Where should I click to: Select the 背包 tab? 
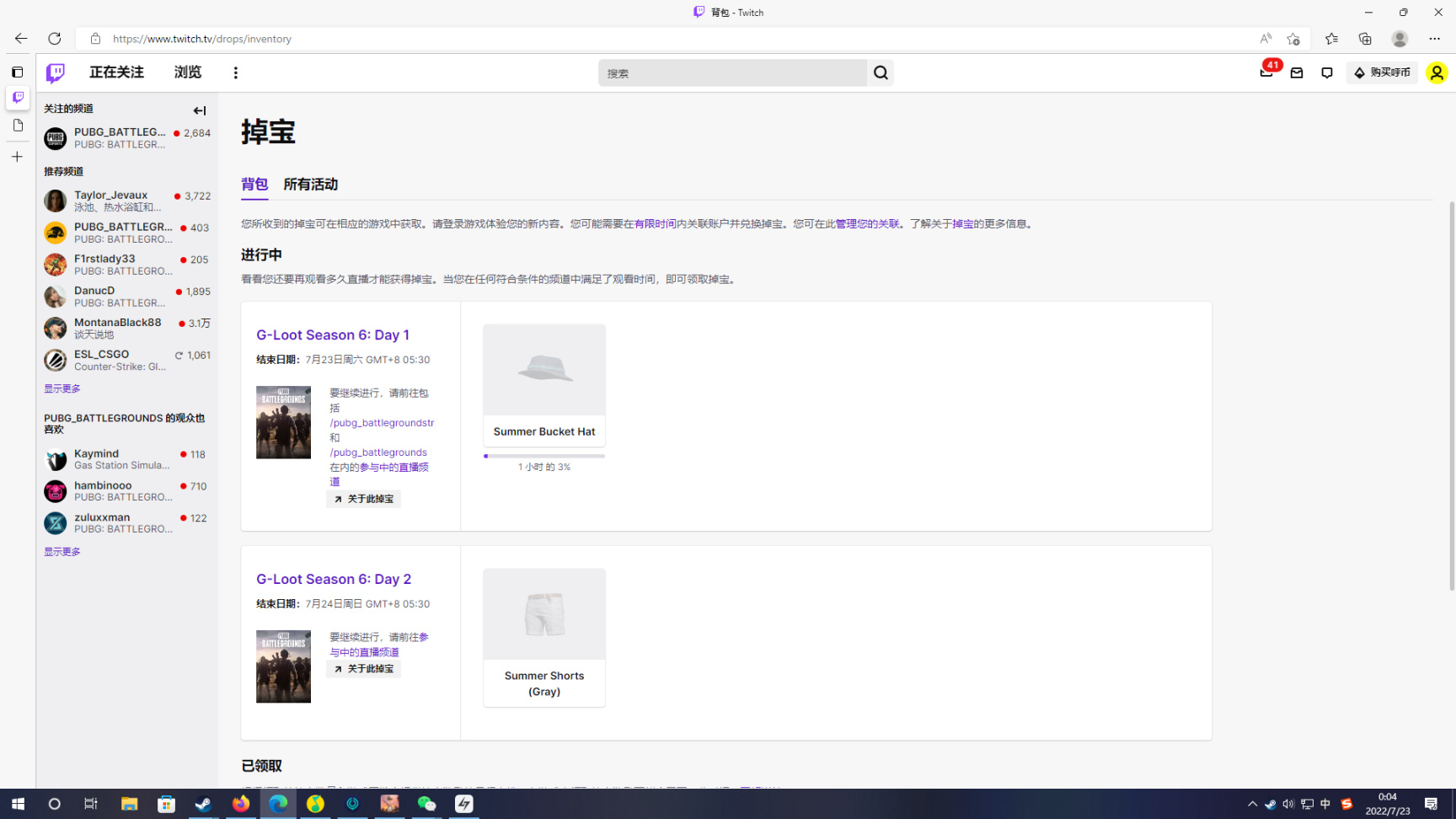(x=254, y=185)
